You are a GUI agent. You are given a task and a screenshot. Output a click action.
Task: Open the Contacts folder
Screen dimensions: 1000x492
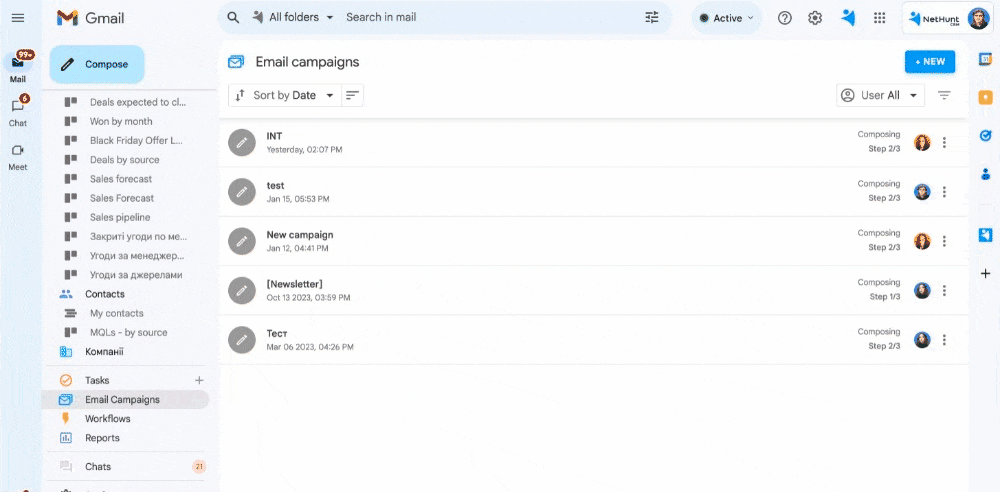(105, 294)
